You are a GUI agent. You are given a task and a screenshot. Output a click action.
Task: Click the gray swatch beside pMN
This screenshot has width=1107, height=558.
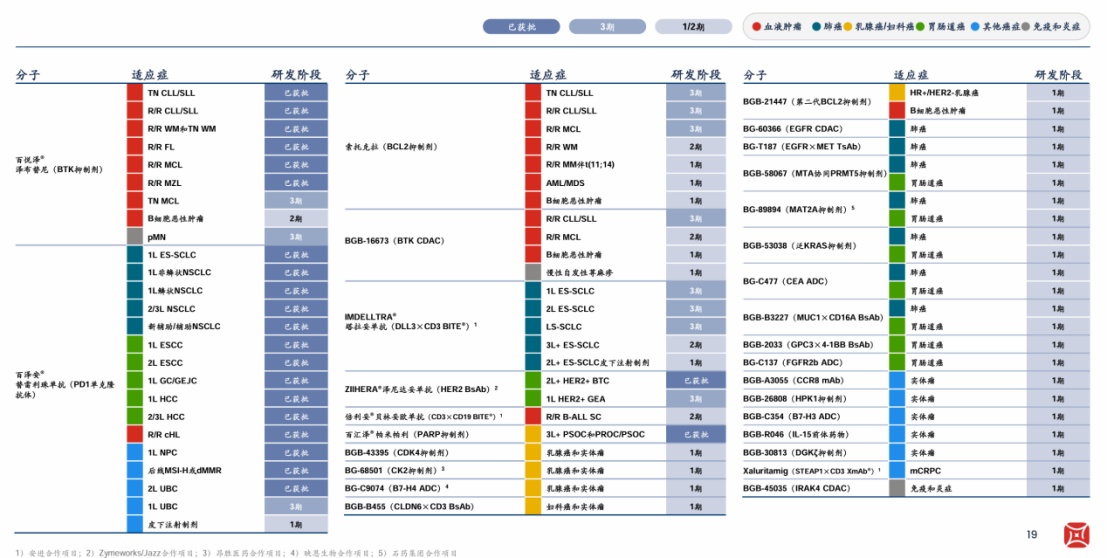135,237
